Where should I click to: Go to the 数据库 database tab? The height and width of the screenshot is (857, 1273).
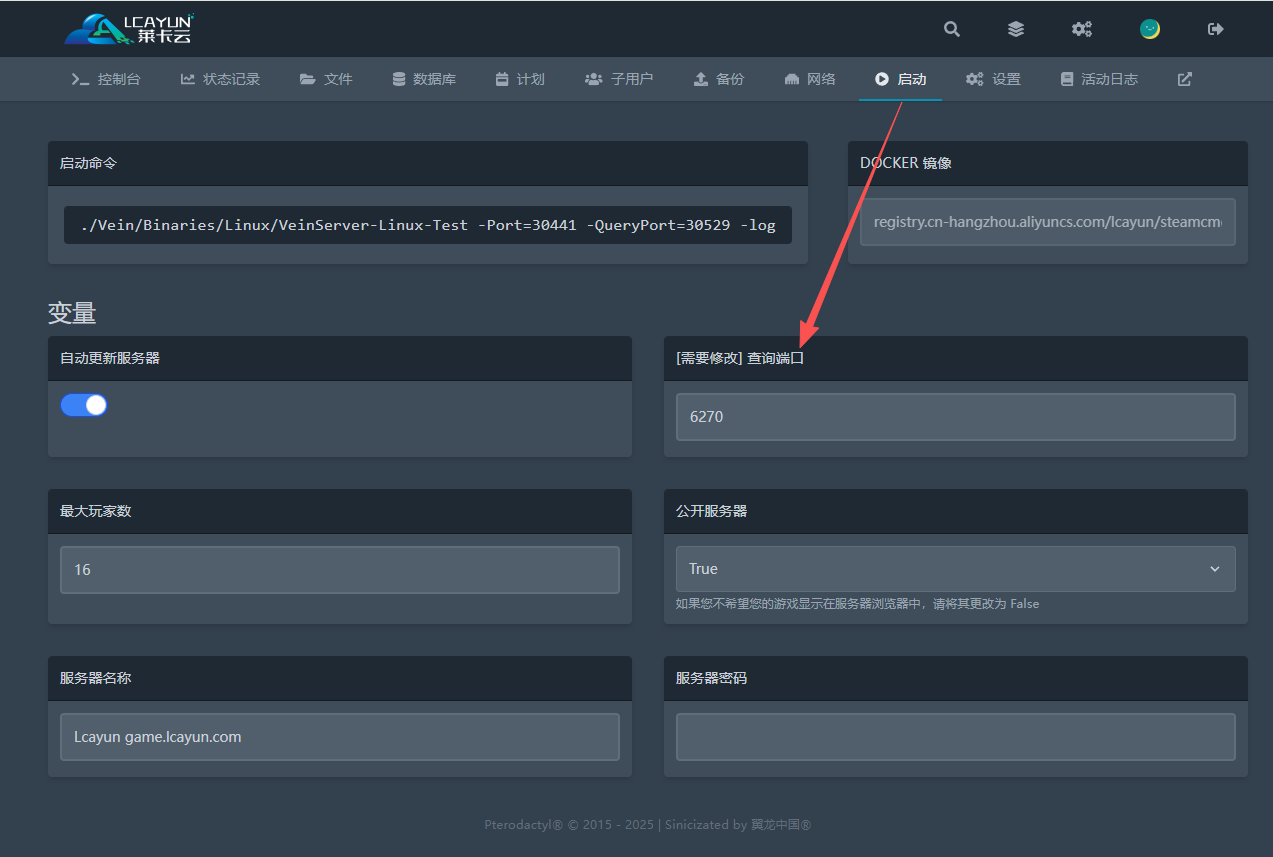[x=424, y=79]
